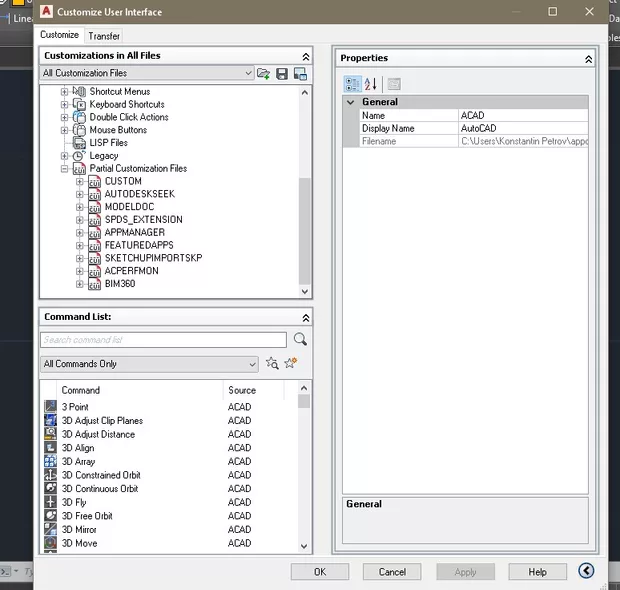This screenshot has height=590, width=620.
Task: Switch to the Transfer tab
Action: click(x=104, y=36)
